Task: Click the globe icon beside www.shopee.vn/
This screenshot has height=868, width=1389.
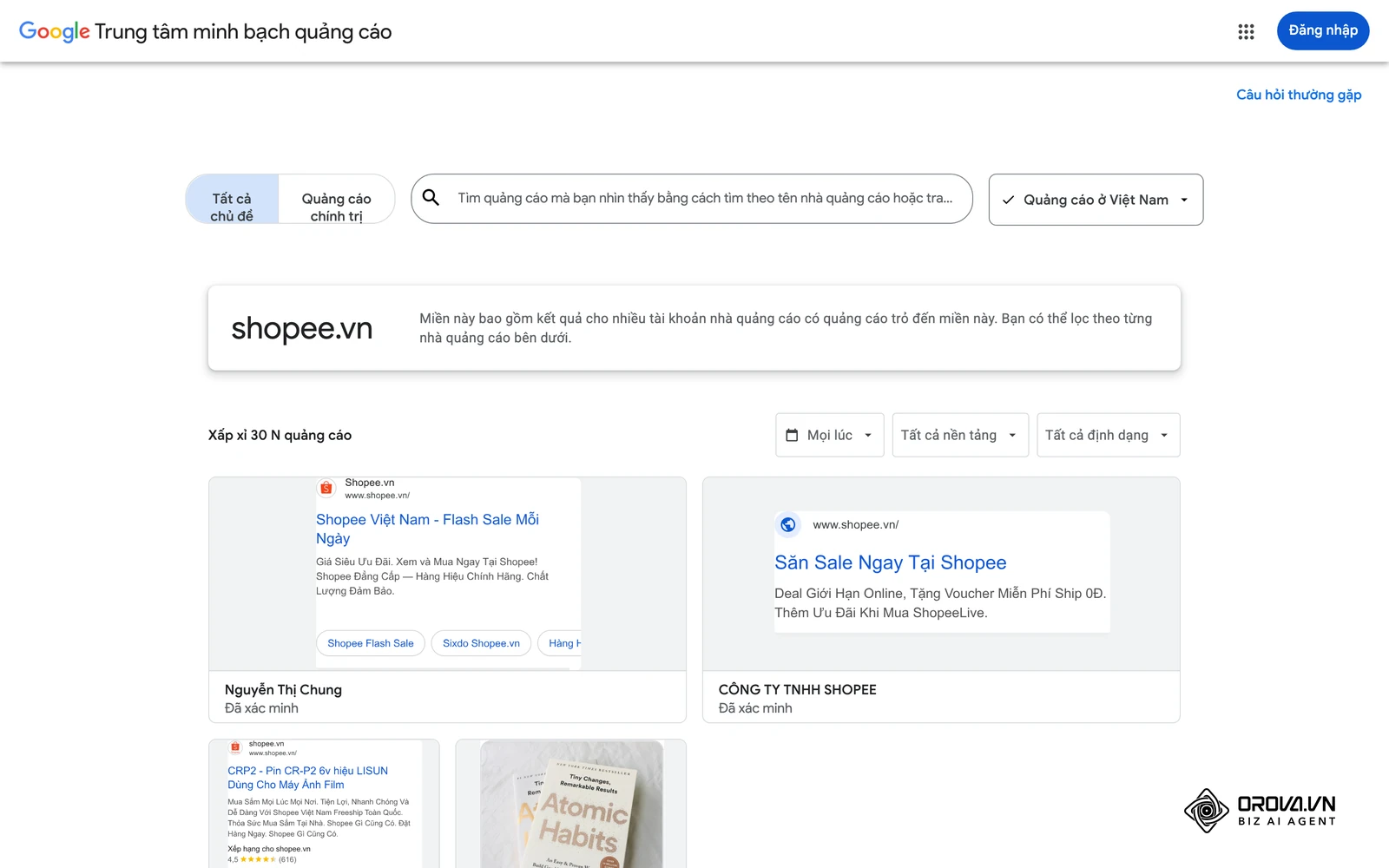Action: coord(788,524)
